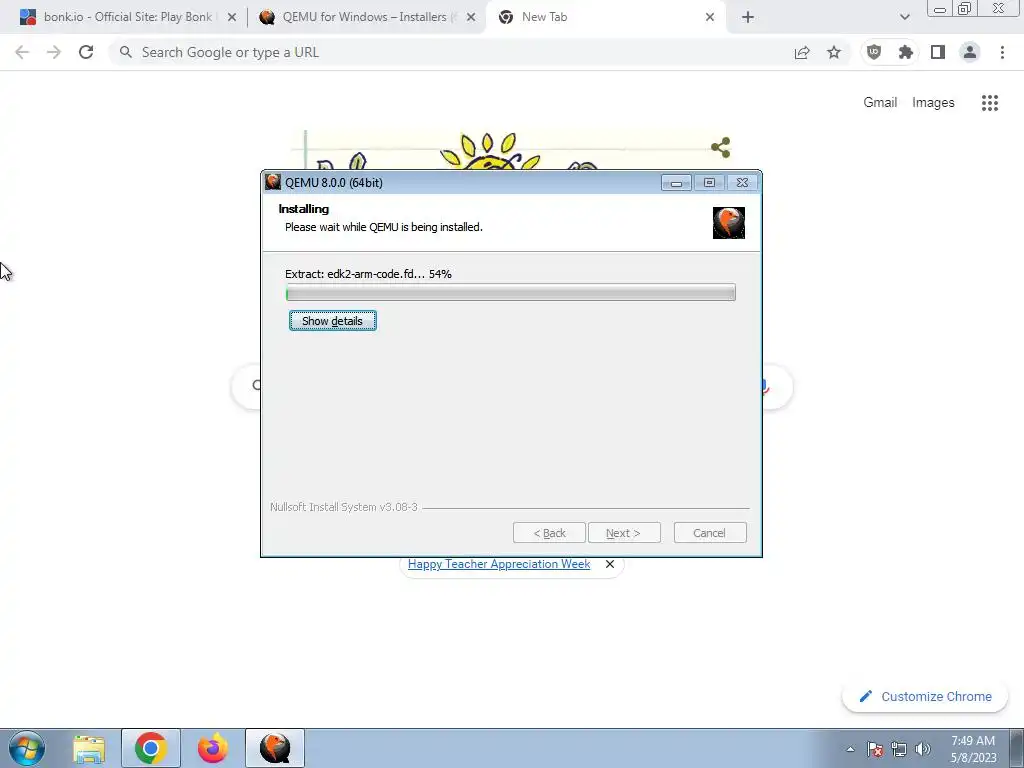This screenshot has width=1024, height=768.
Task: Open the Chrome profile avatar
Action: coord(970,52)
